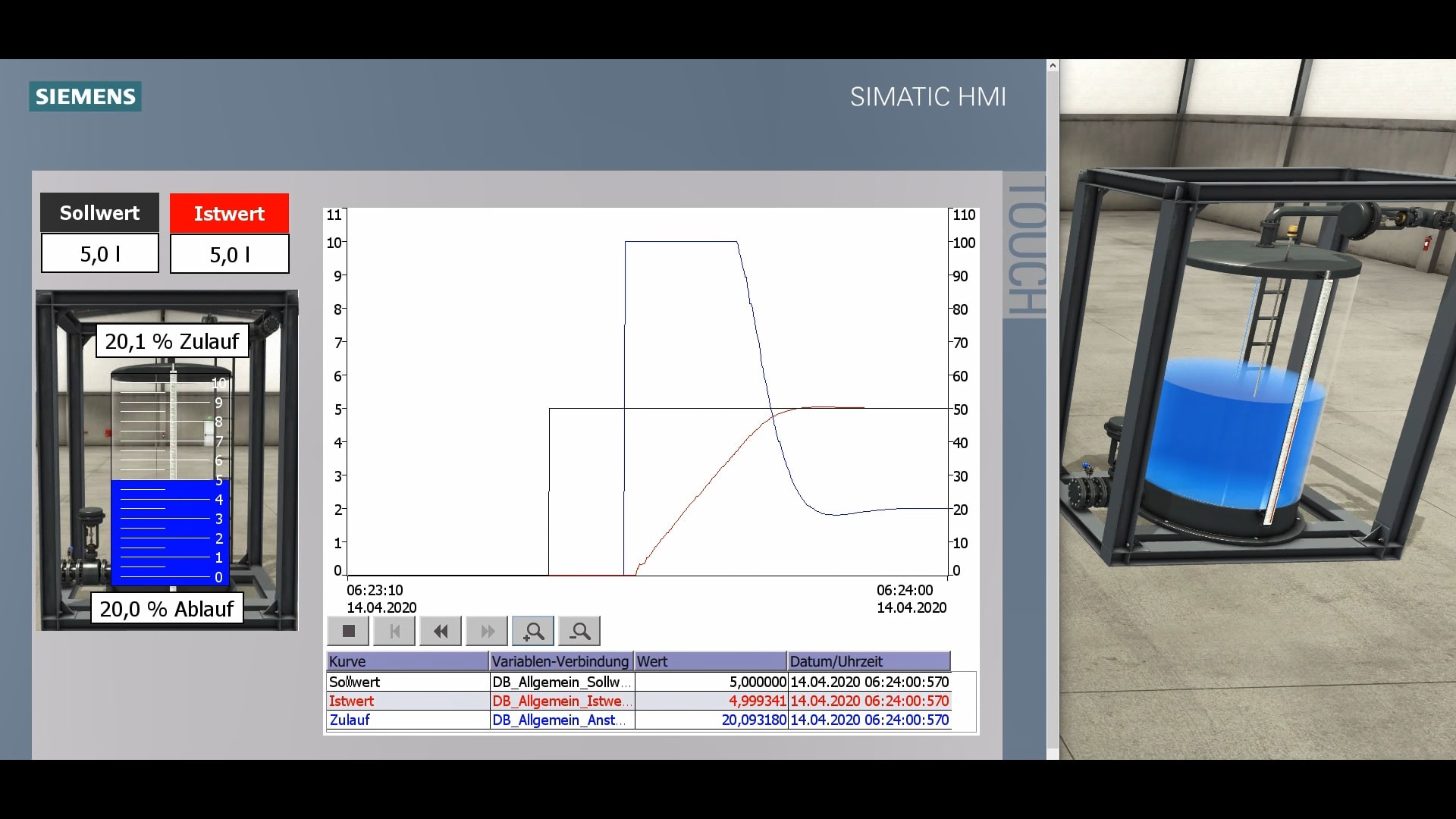The height and width of the screenshot is (819, 1456).
Task: Click the scroll back double-arrow button
Action: coord(441,631)
